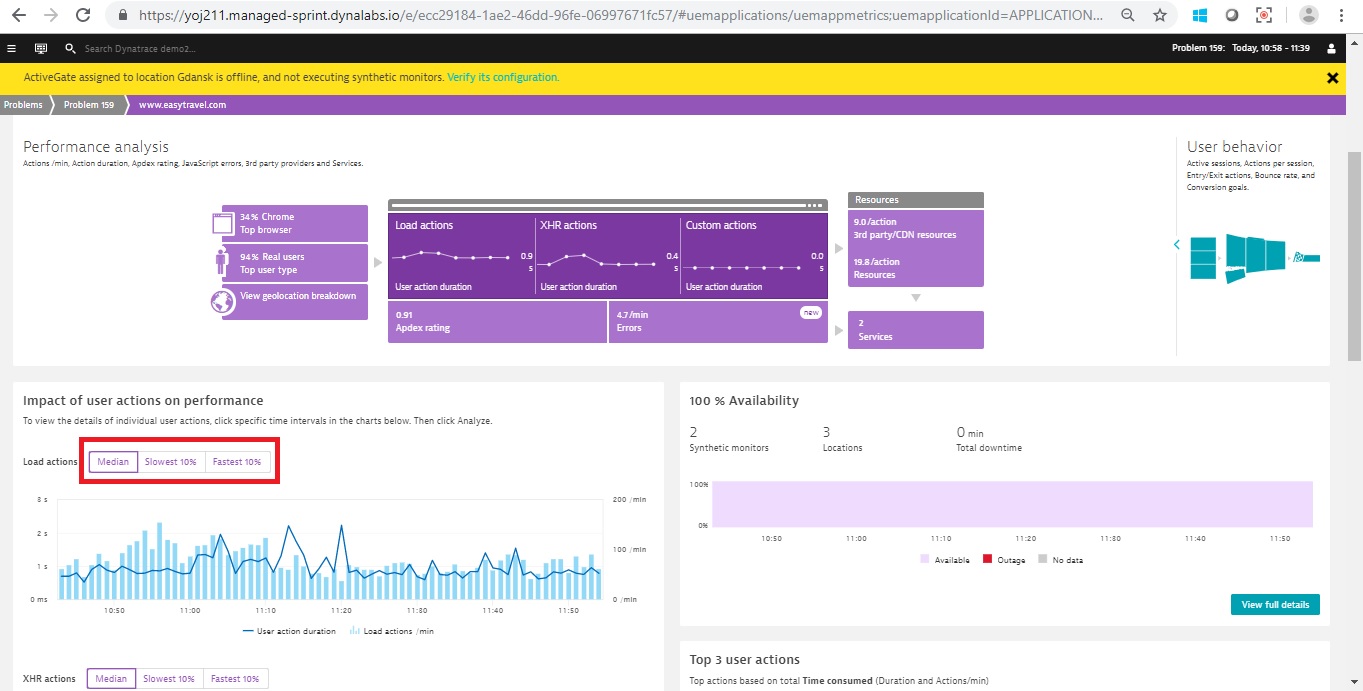Image resolution: width=1363 pixels, height=691 pixels.
Task: Dismiss the yellow ActiveGate warning banner
Action: pos(1332,78)
